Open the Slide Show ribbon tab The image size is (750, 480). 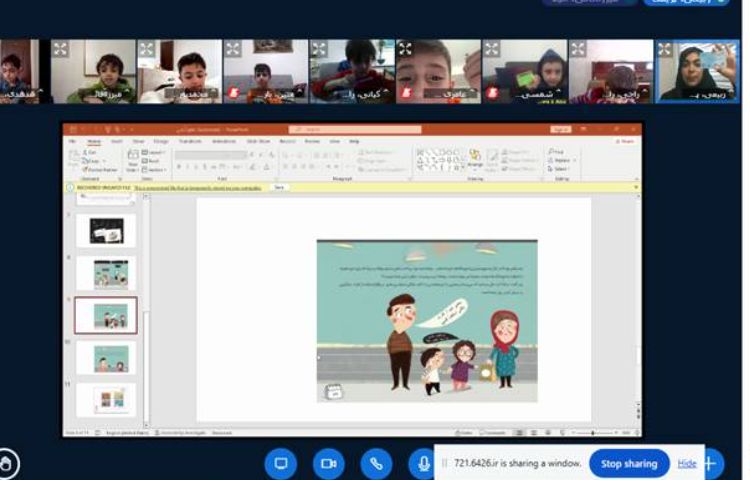point(257,142)
